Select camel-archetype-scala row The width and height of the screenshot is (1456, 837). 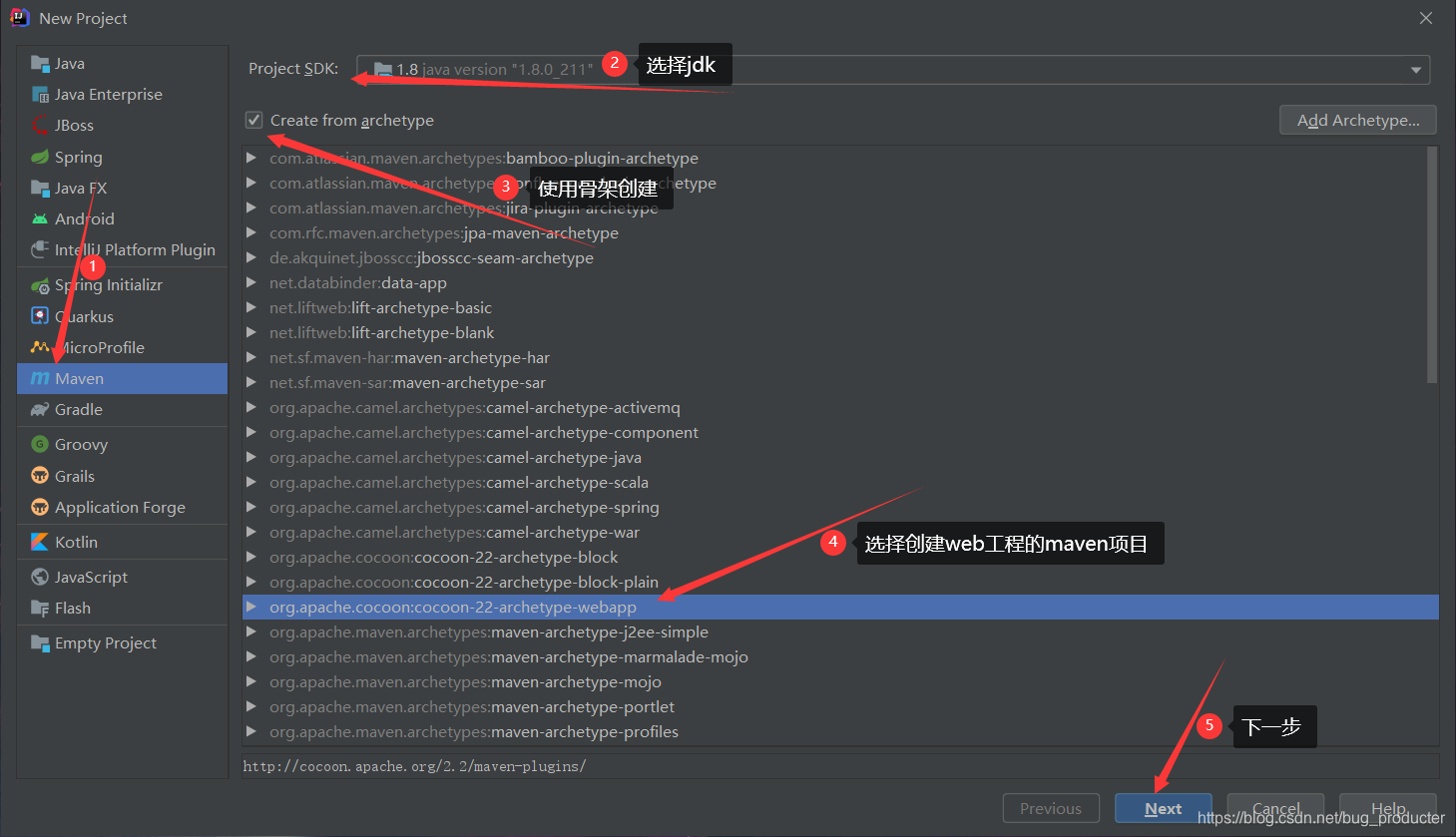[840, 482]
